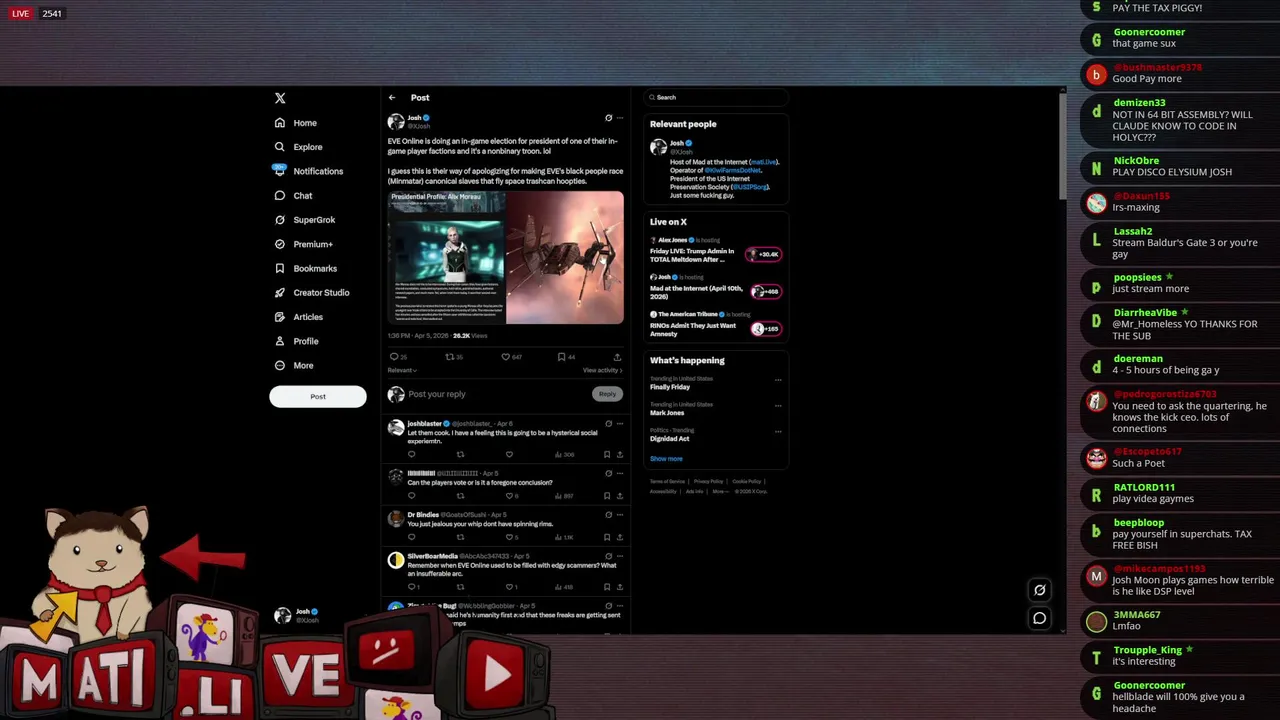Like joshblaster's reply

pyautogui.click(x=509, y=454)
